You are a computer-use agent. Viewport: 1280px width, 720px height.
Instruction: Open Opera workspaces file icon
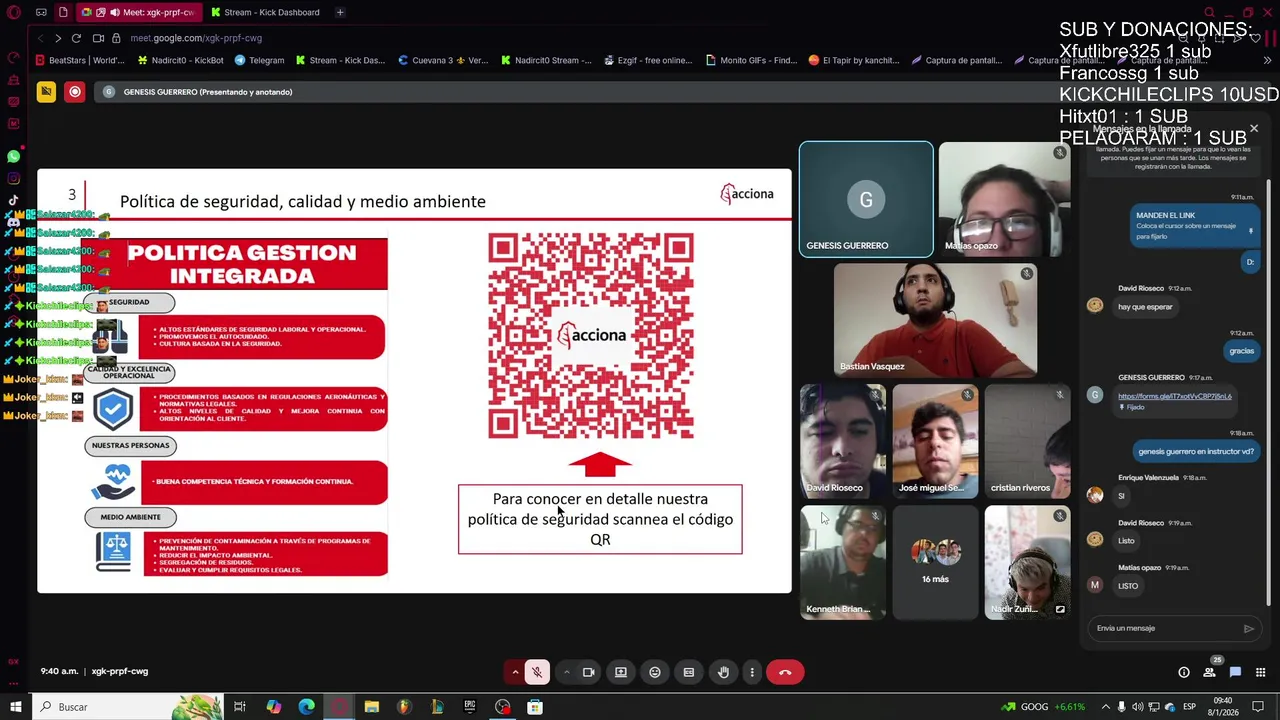pyautogui.click(x=63, y=12)
